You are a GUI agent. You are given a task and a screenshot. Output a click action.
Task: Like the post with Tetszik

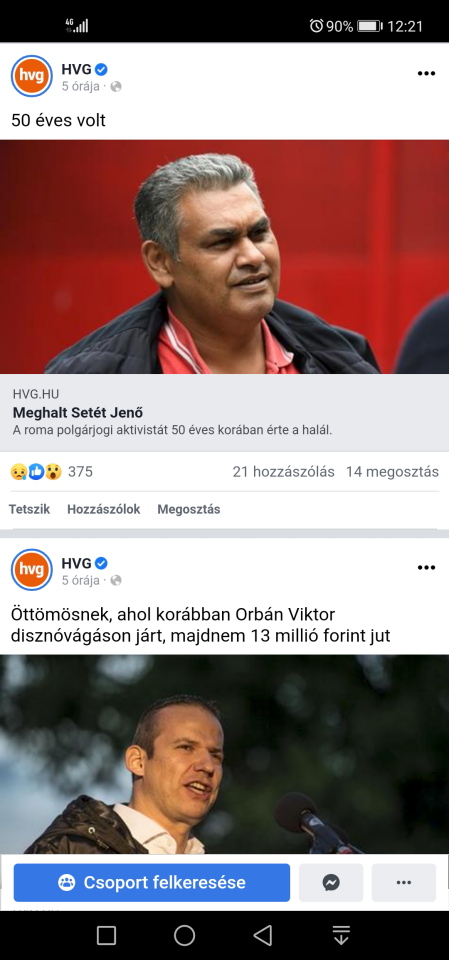(29, 509)
